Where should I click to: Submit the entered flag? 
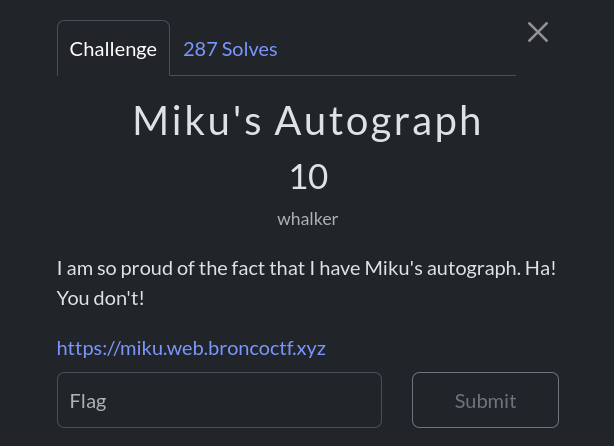(x=485, y=401)
